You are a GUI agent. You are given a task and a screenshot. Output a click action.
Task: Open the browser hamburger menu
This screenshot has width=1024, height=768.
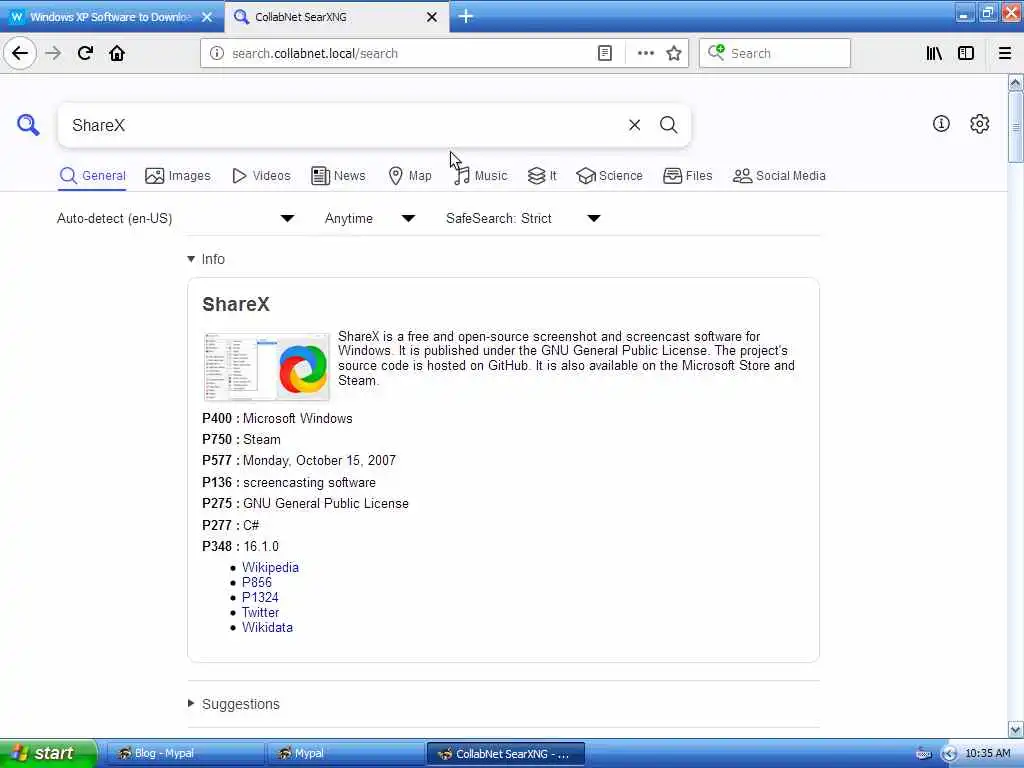click(1005, 54)
